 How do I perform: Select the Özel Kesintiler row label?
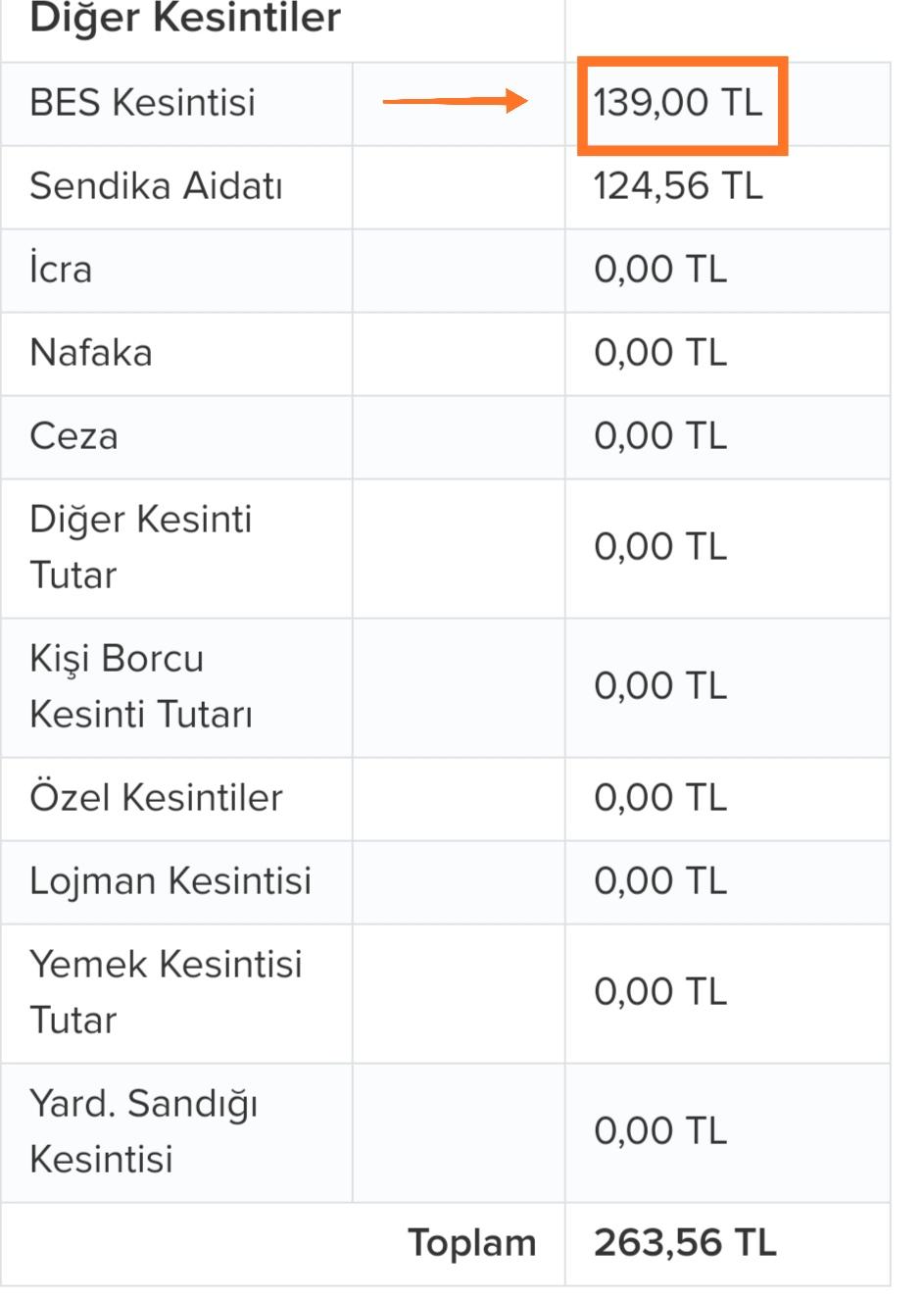[157, 797]
